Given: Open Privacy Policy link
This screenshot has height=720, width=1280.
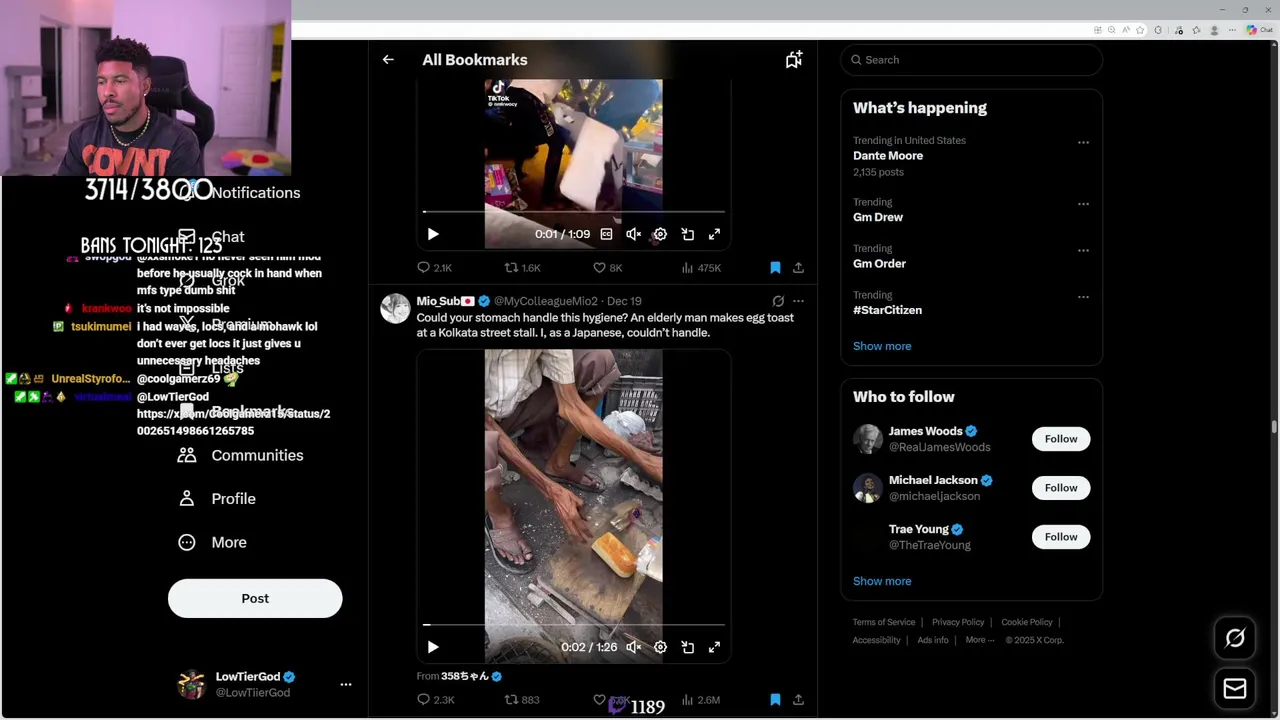Looking at the screenshot, I should [958, 622].
